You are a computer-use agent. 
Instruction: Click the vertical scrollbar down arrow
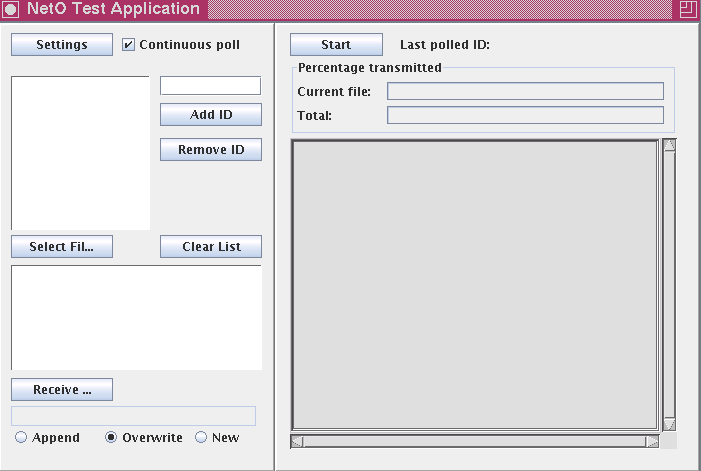[669, 424]
